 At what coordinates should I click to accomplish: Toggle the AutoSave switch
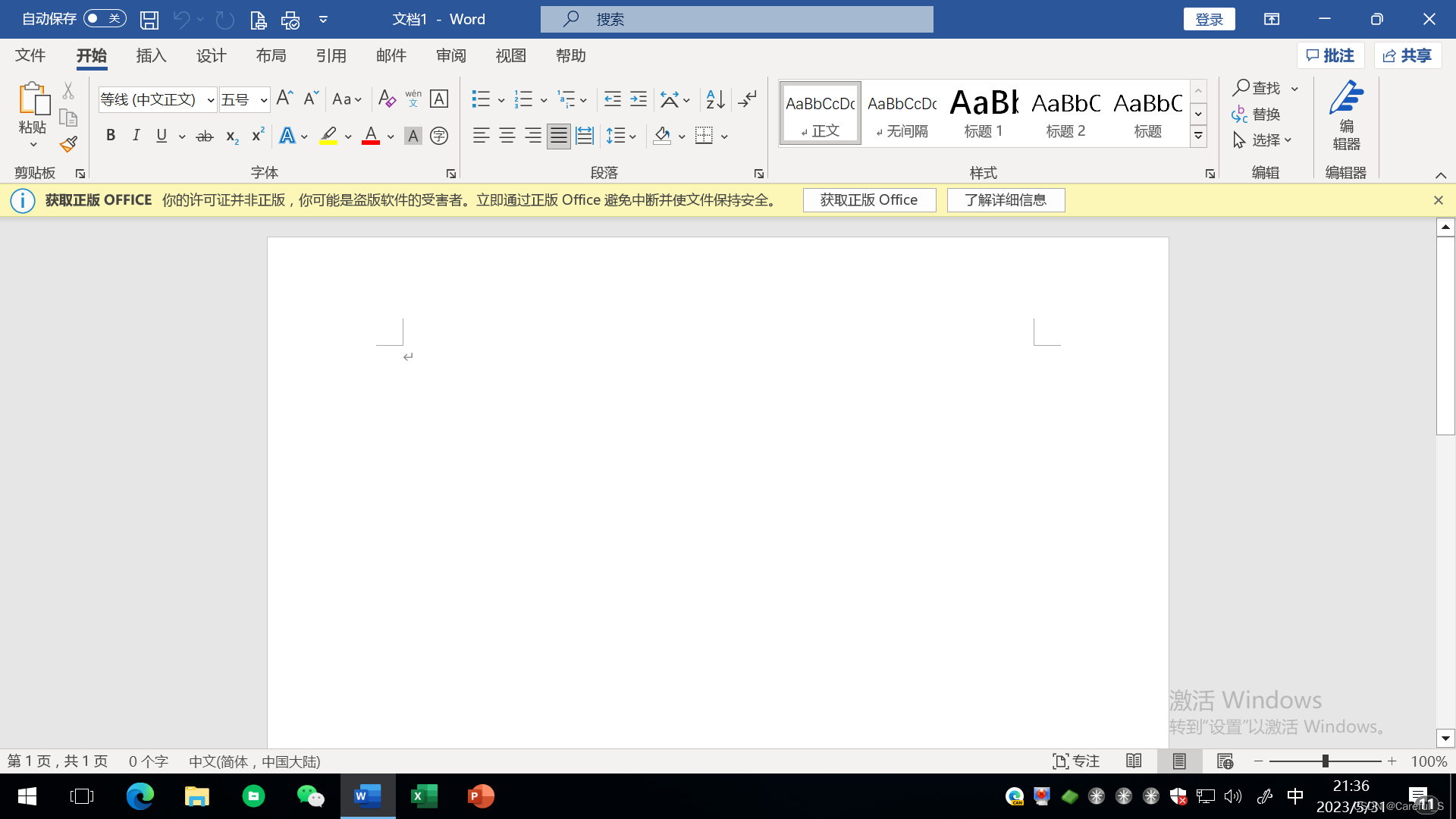pyautogui.click(x=105, y=18)
